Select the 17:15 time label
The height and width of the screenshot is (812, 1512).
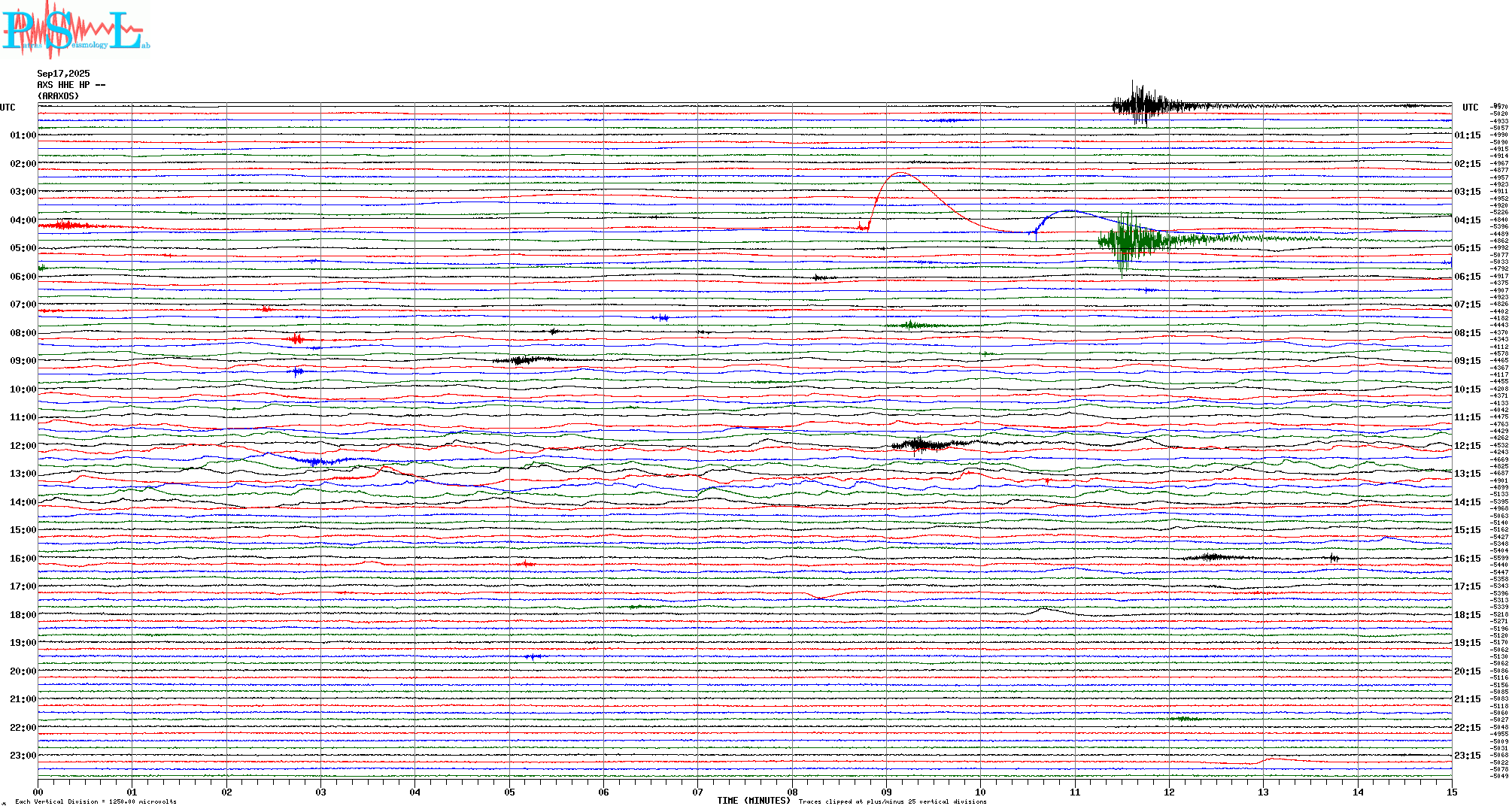(x=1468, y=586)
